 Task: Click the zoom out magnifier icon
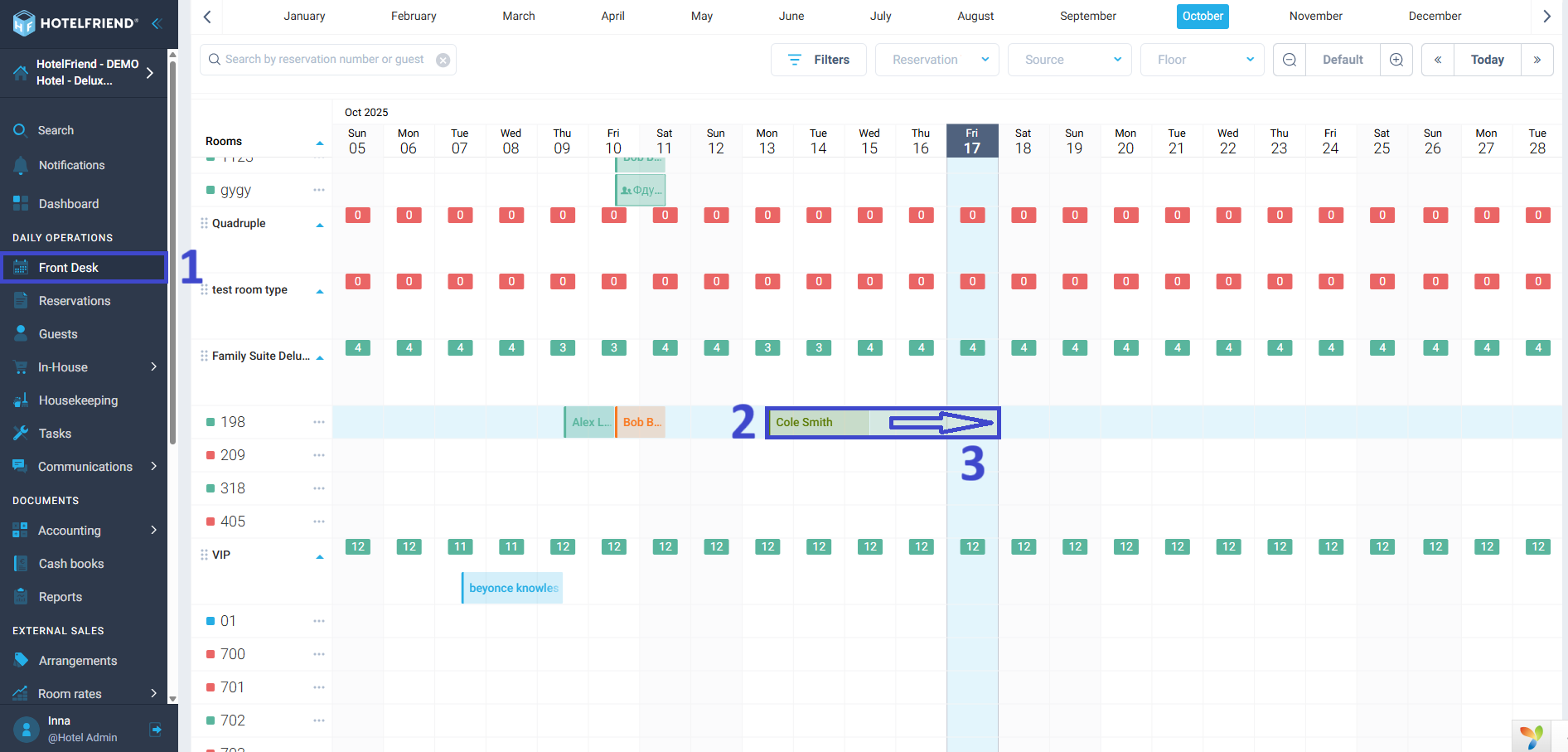click(x=1290, y=60)
